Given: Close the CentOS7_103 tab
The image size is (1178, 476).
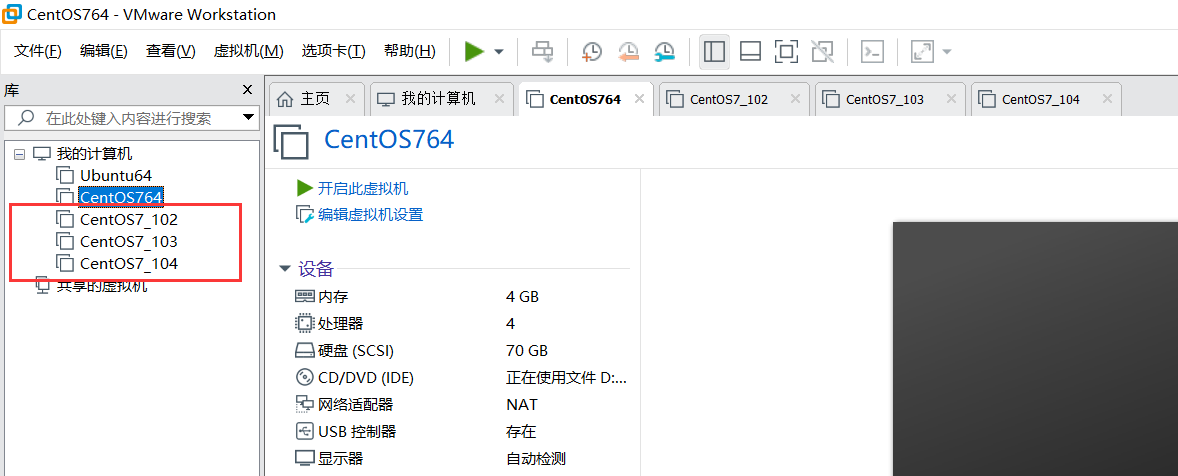Looking at the screenshot, I should click(951, 98).
